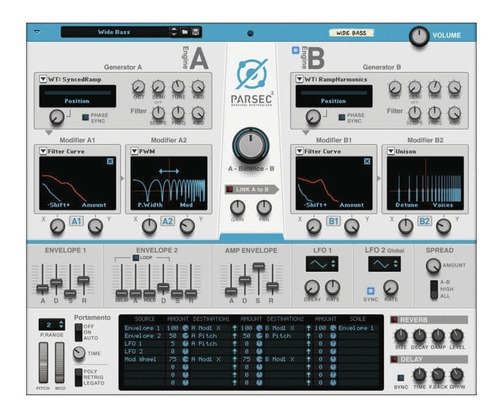Click the Spread A-B/High/All mode switch

click(434, 290)
